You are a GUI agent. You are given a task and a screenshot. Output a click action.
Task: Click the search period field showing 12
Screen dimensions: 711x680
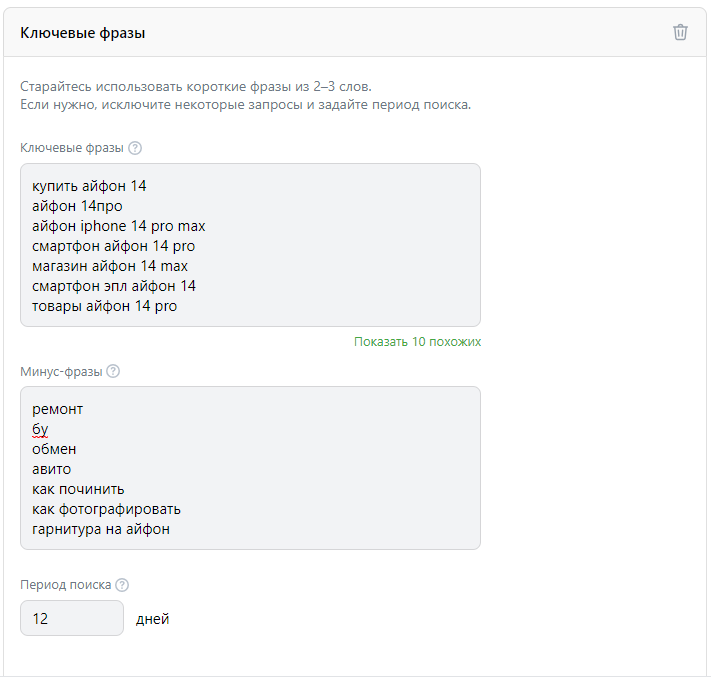pyautogui.click(x=72, y=618)
